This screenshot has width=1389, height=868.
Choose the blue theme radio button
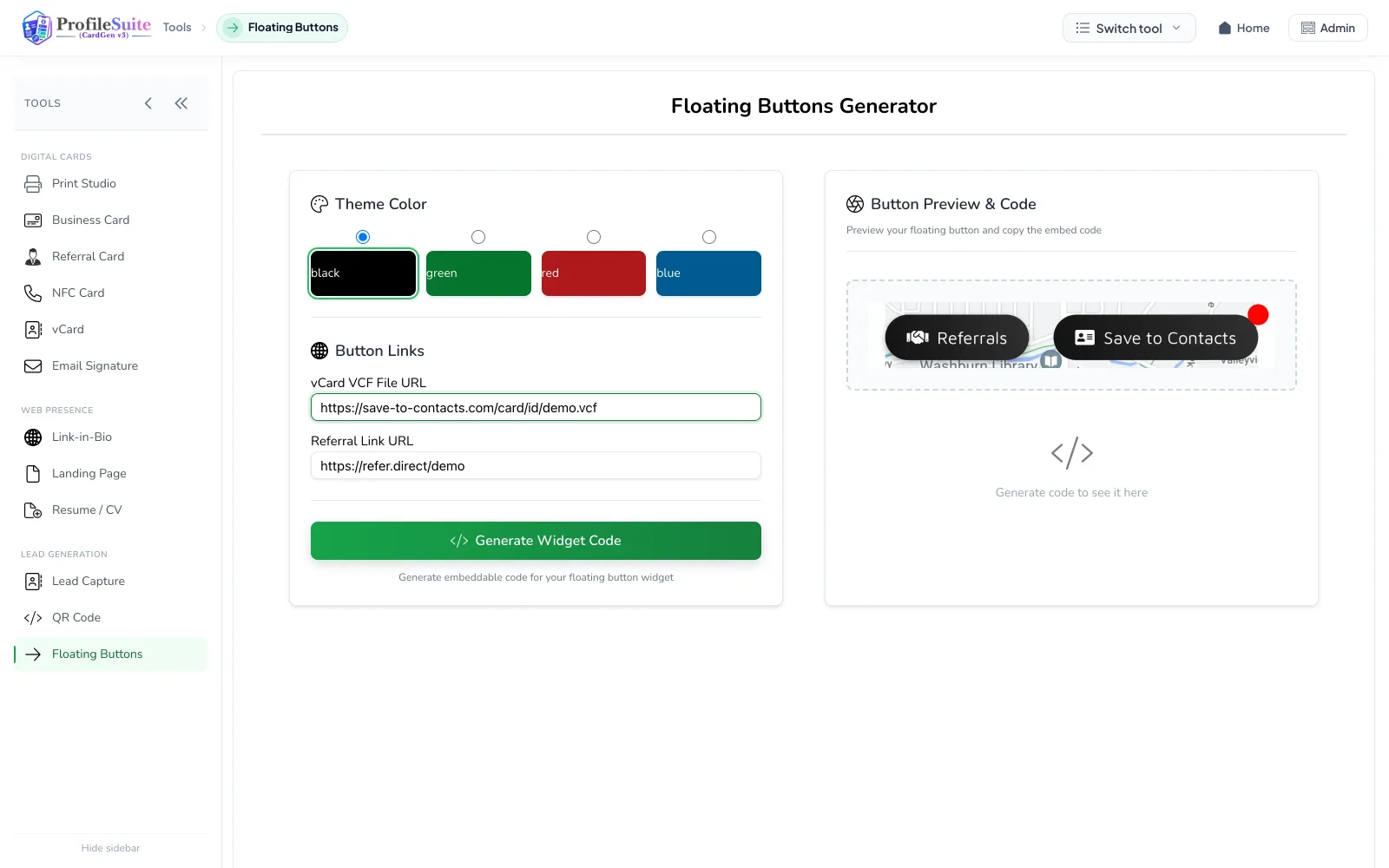coord(709,237)
